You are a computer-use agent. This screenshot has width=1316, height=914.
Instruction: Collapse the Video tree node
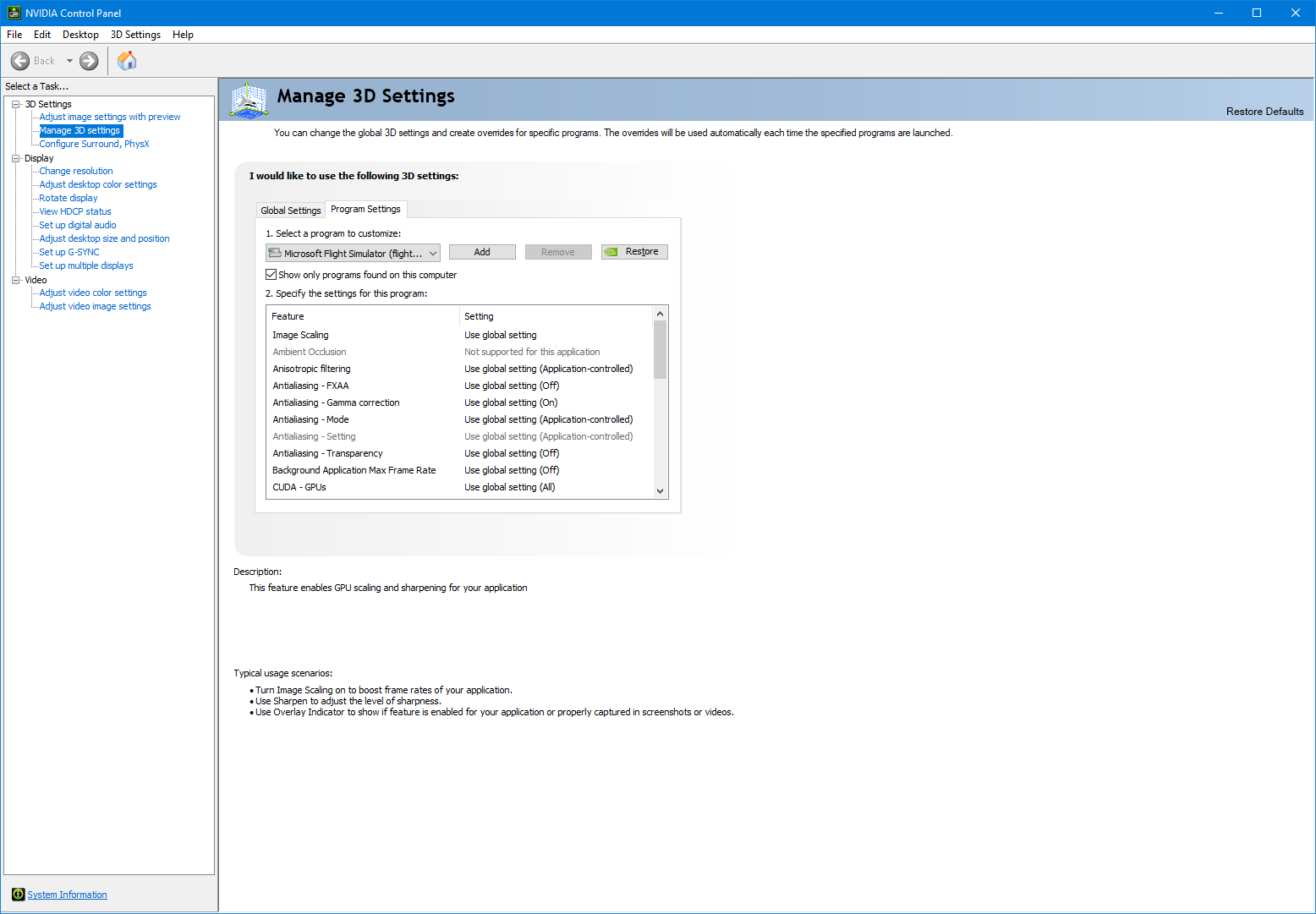coord(15,280)
